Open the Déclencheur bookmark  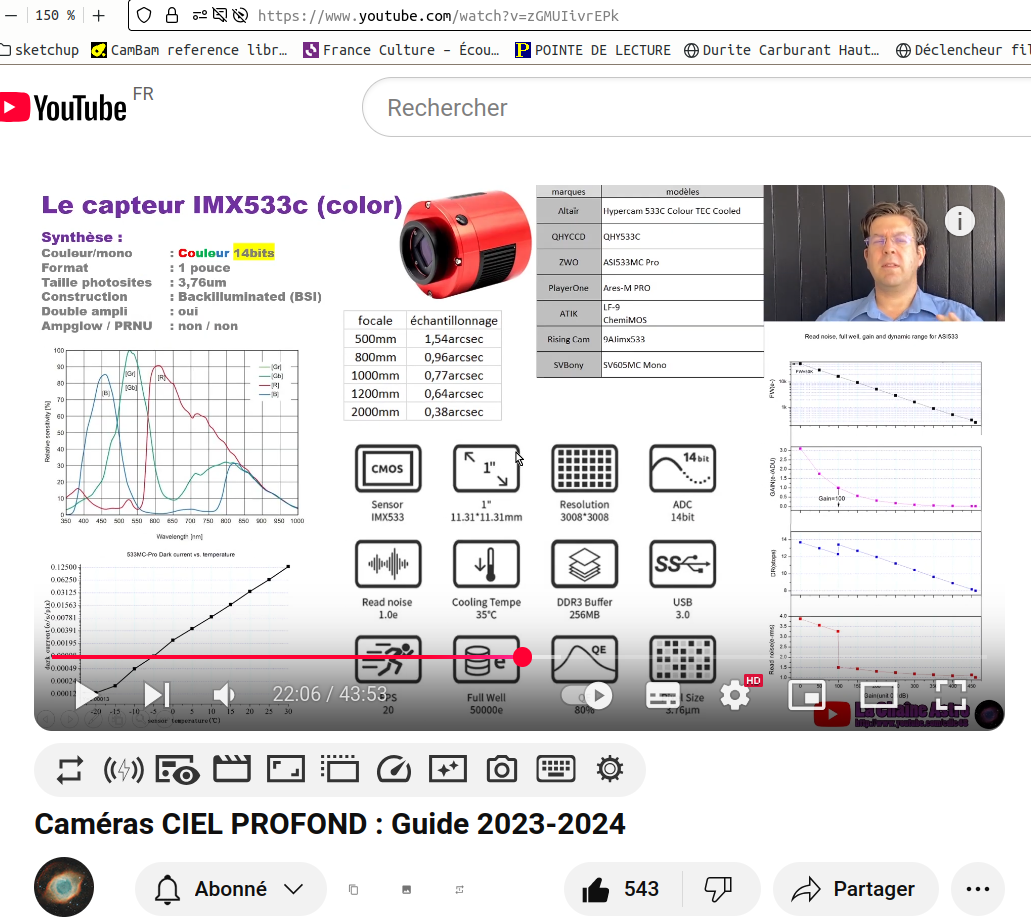tap(963, 50)
